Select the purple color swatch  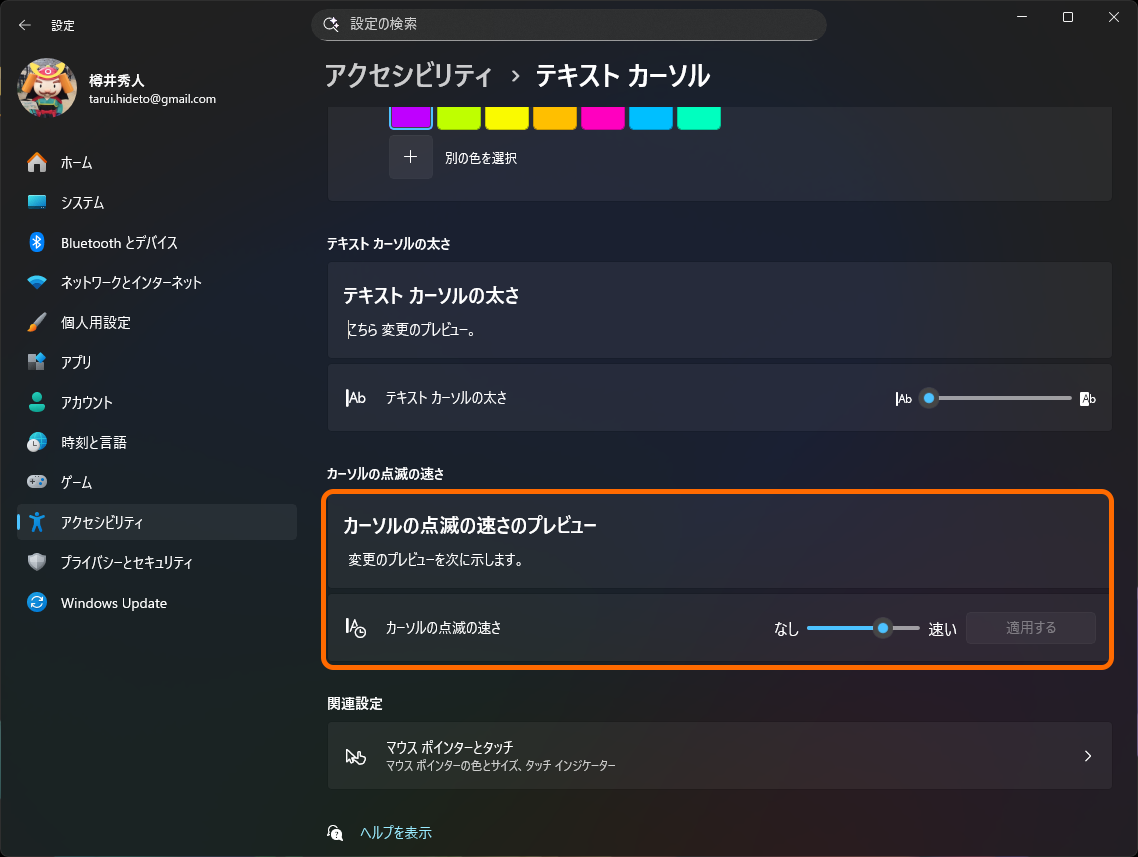410,117
